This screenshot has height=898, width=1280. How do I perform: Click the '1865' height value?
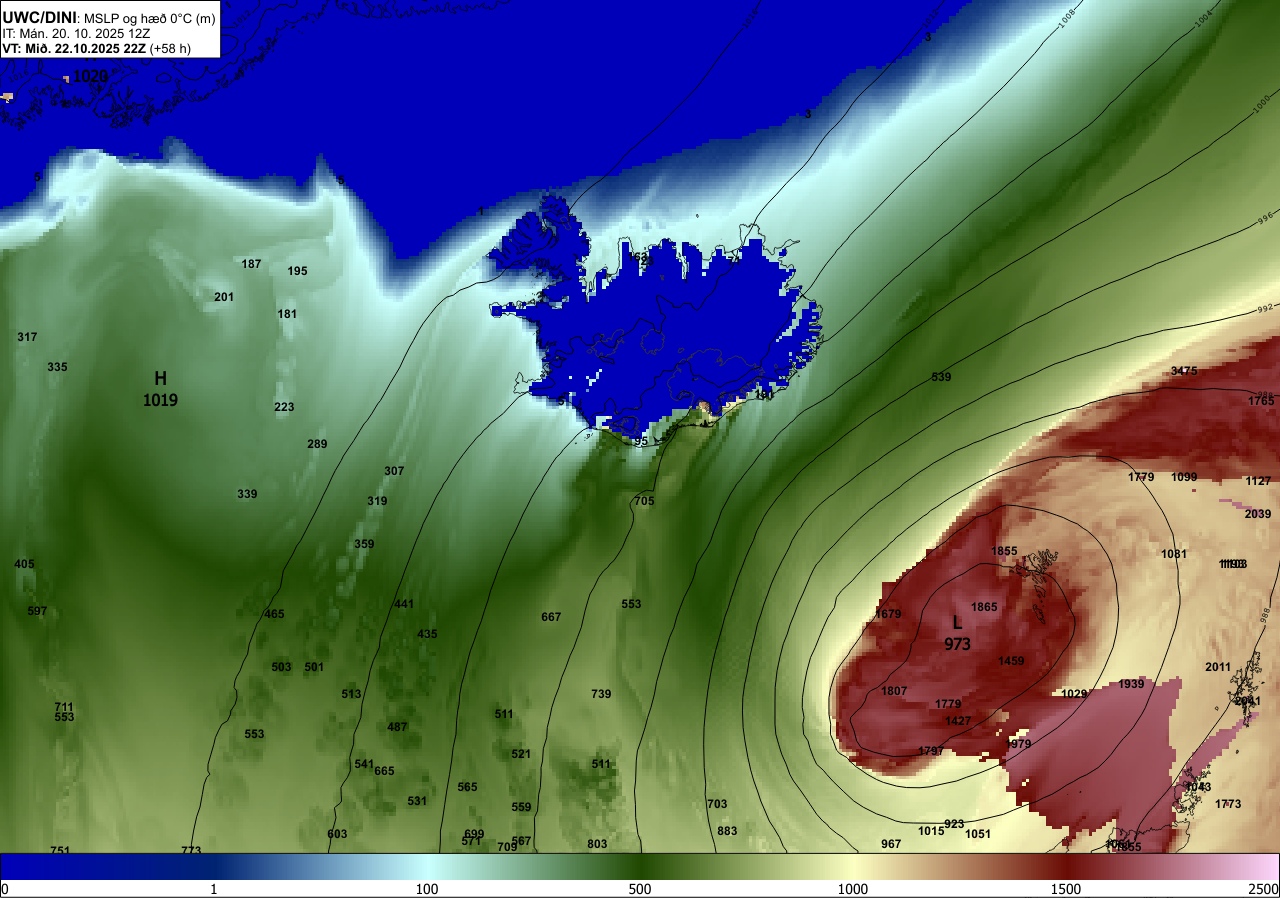[984, 607]
